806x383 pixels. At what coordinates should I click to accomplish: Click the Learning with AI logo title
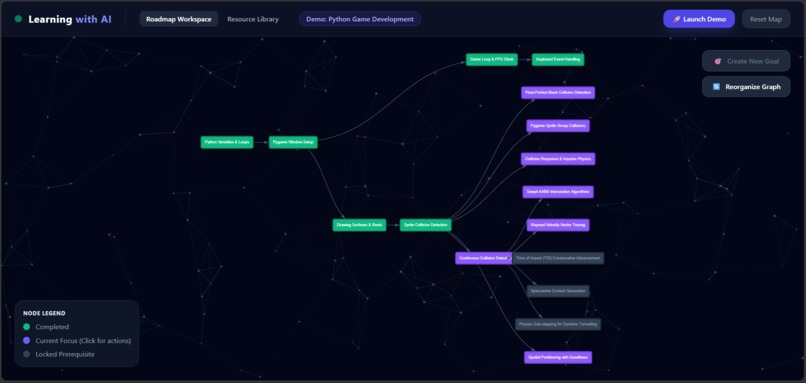tap(70, 19)
